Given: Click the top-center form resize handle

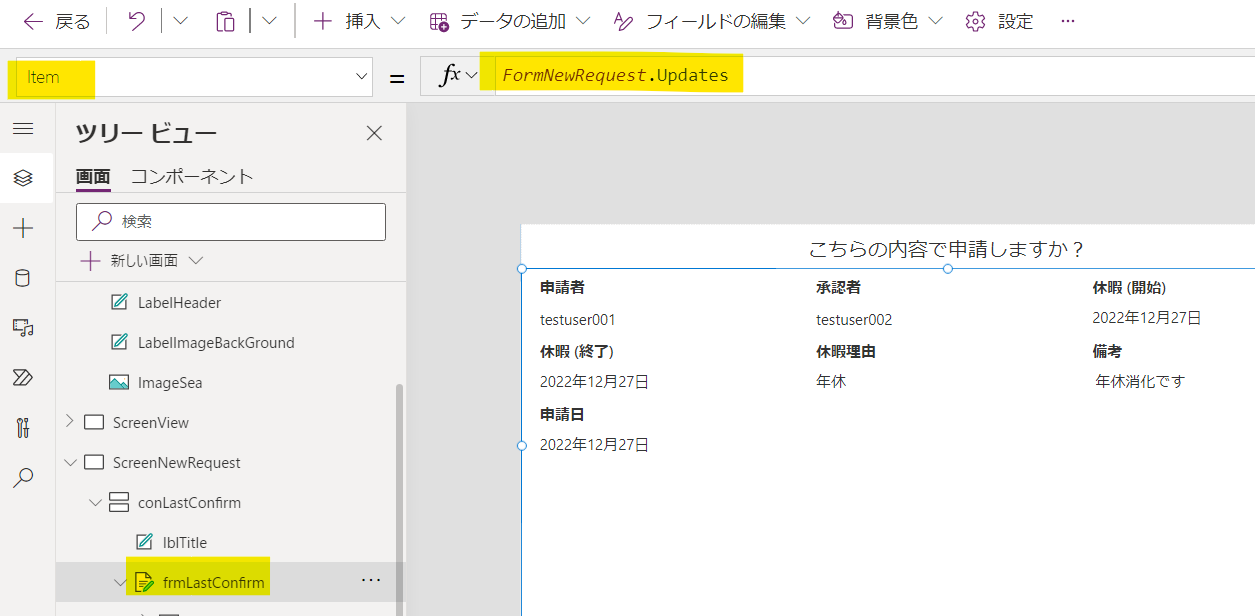Looking at the screenshot, I should (947, 269).
